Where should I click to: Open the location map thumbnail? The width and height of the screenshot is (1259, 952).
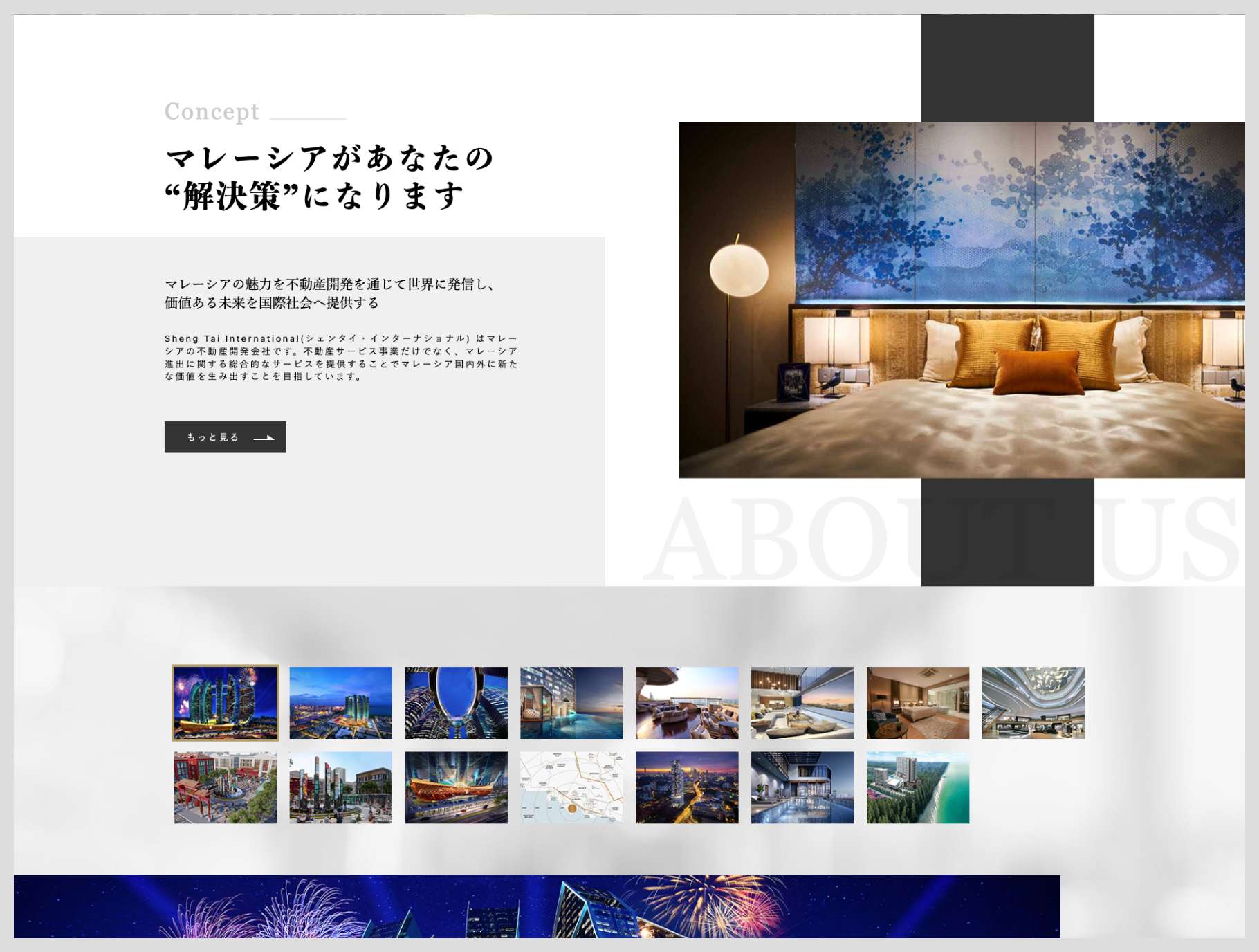[571, 787]
